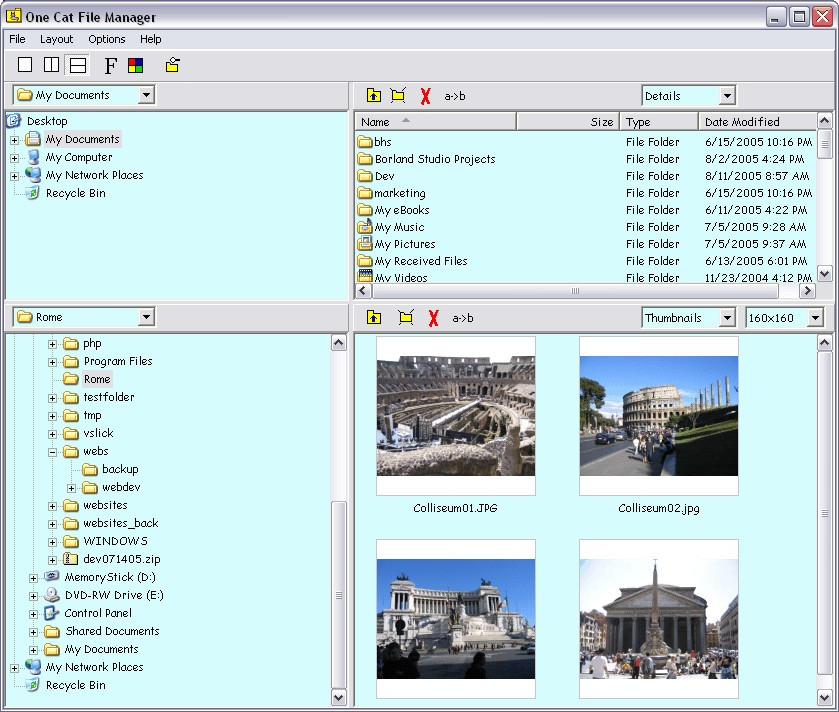This screenshot has width=839, height=712.
Task: Click red X delete in bottom pane
Action: pyautogui.click(x=433, y=318)
